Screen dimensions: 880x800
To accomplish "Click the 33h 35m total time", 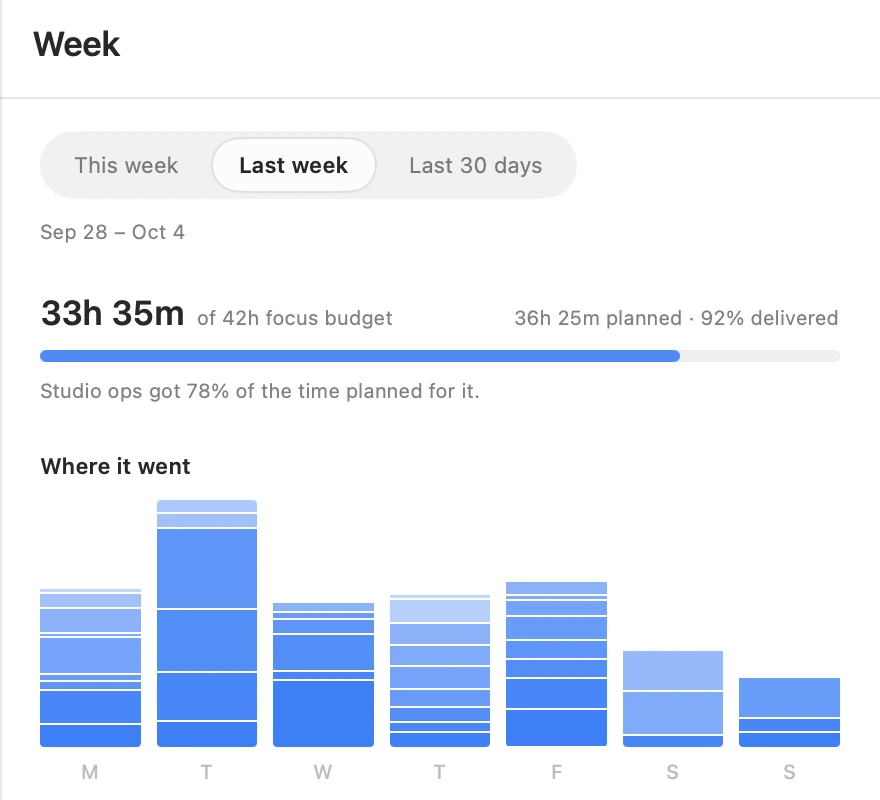I will coord(112,313).
